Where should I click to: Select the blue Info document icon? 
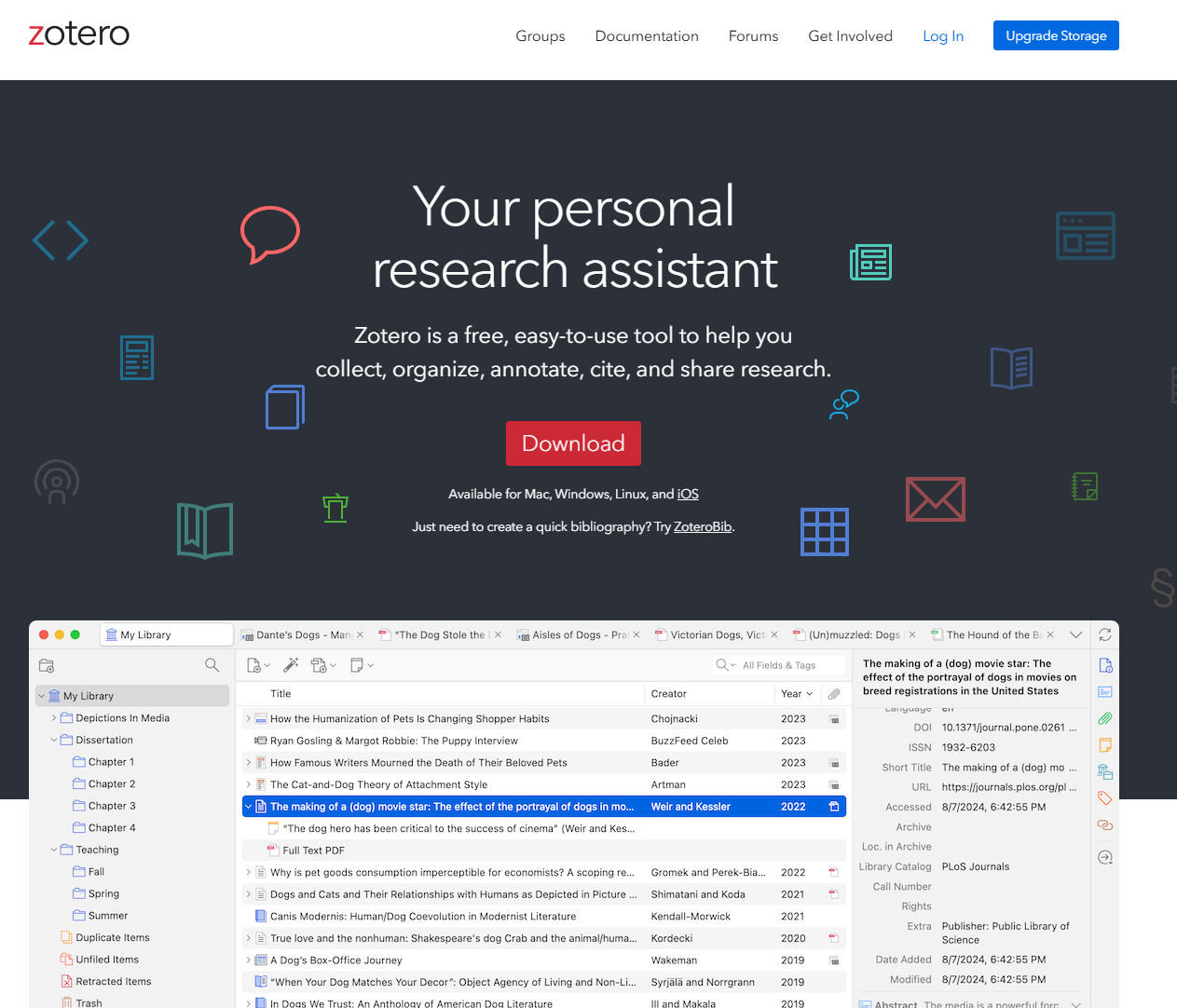(1105, 664)
